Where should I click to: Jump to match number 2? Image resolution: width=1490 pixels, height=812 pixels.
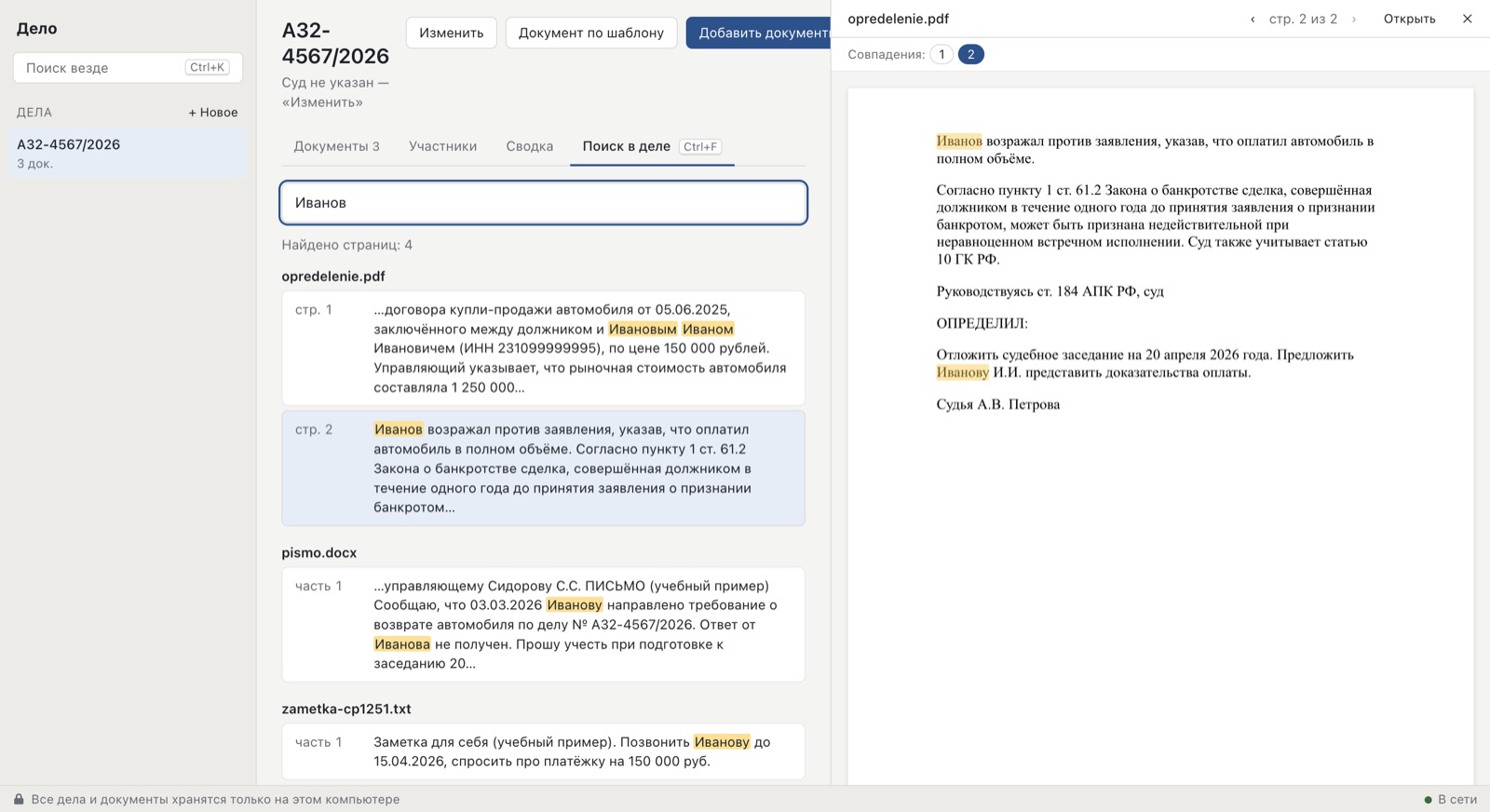click(970, 54)
